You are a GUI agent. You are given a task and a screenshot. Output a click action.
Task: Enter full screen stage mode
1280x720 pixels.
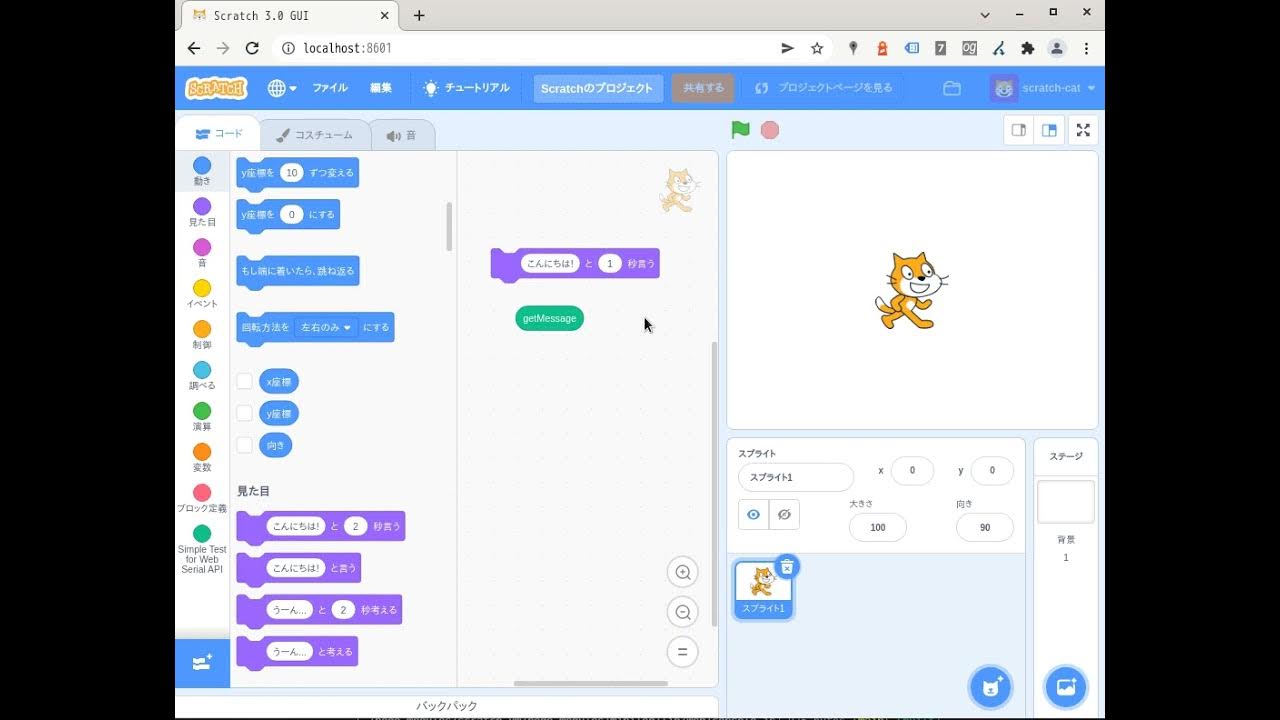tap(1083, 130)
